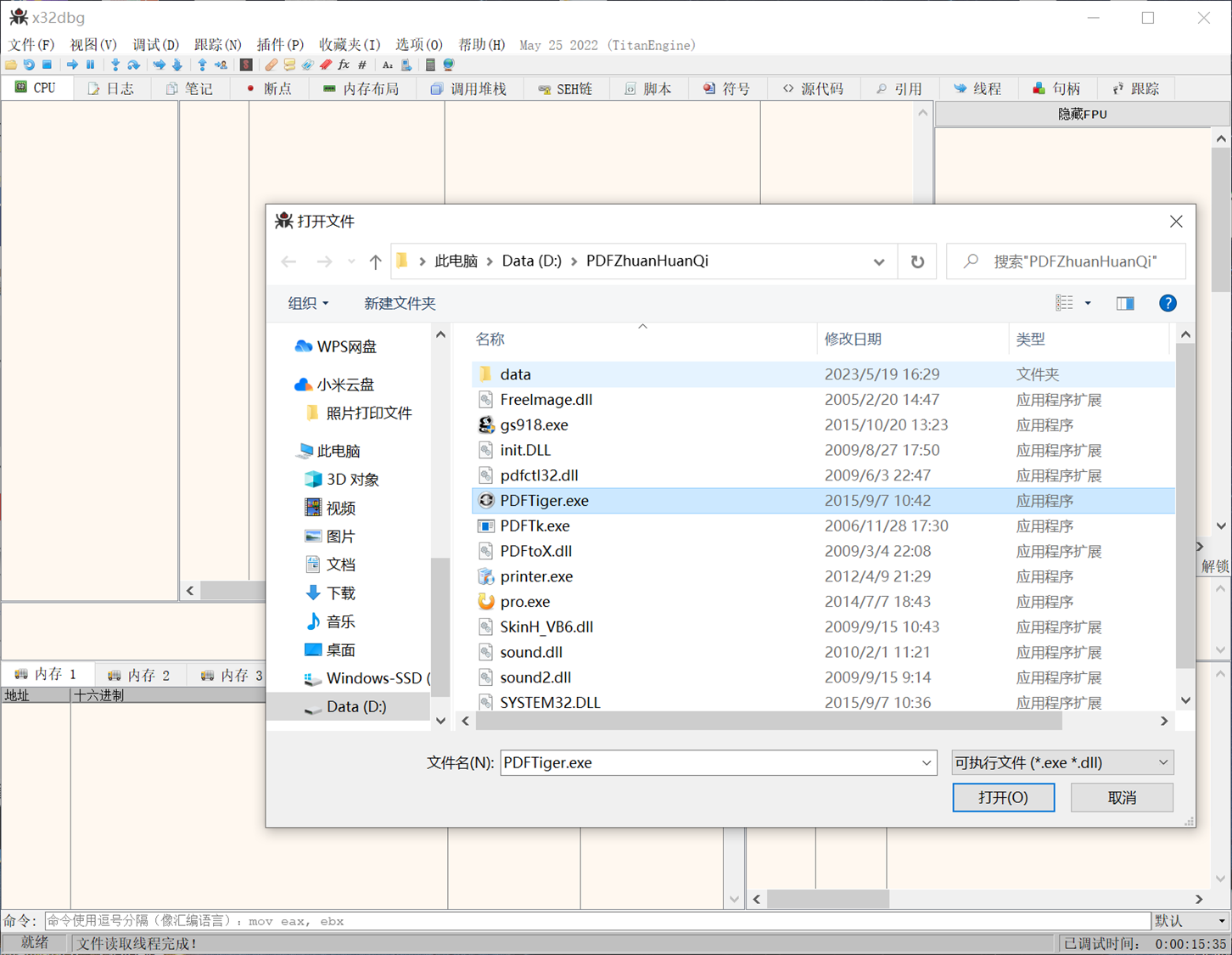Click the hash # variables toolbar icon
Image resolution: width=1232 pixels, height=955 pixels.
[x=361, y=65]
